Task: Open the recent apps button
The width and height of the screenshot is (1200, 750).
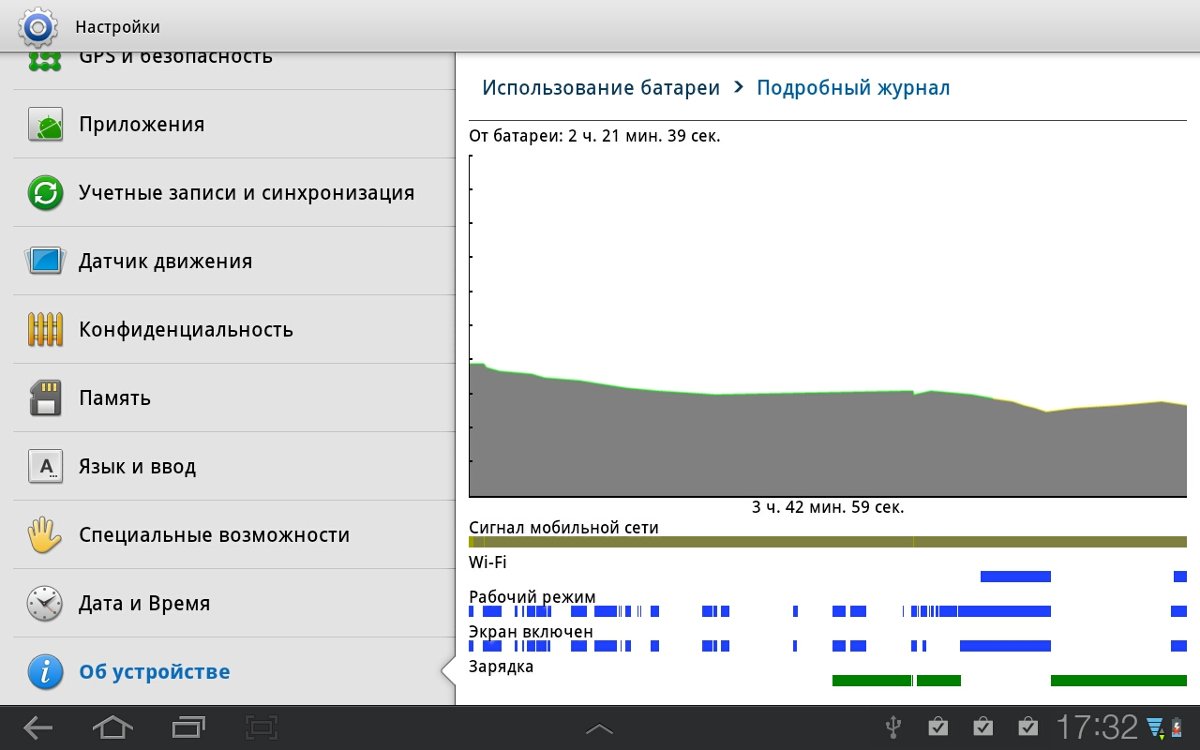Action: 188,727
